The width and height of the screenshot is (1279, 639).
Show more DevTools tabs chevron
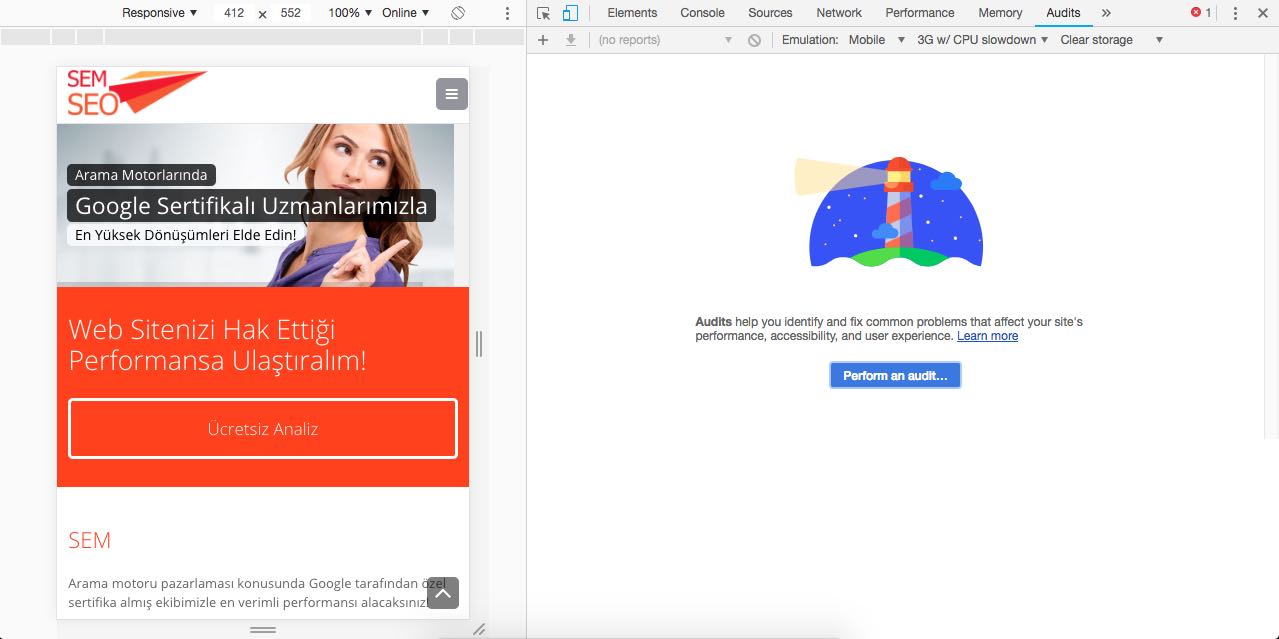1106,13
